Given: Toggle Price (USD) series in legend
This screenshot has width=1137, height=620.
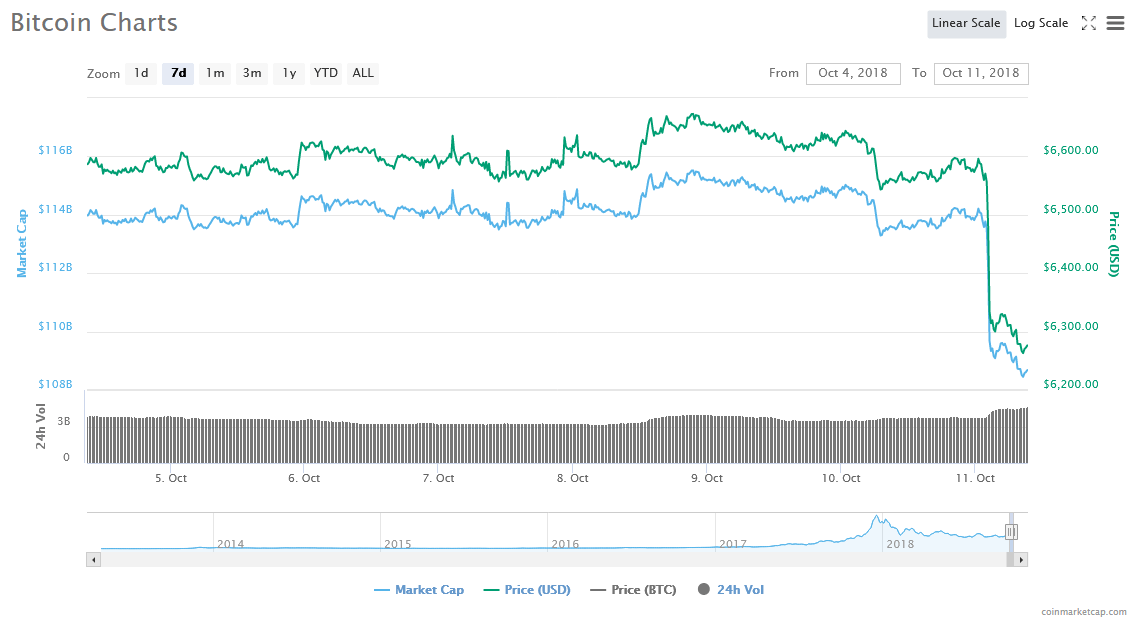Looking at the screenshot, I should tap(527, 590).
